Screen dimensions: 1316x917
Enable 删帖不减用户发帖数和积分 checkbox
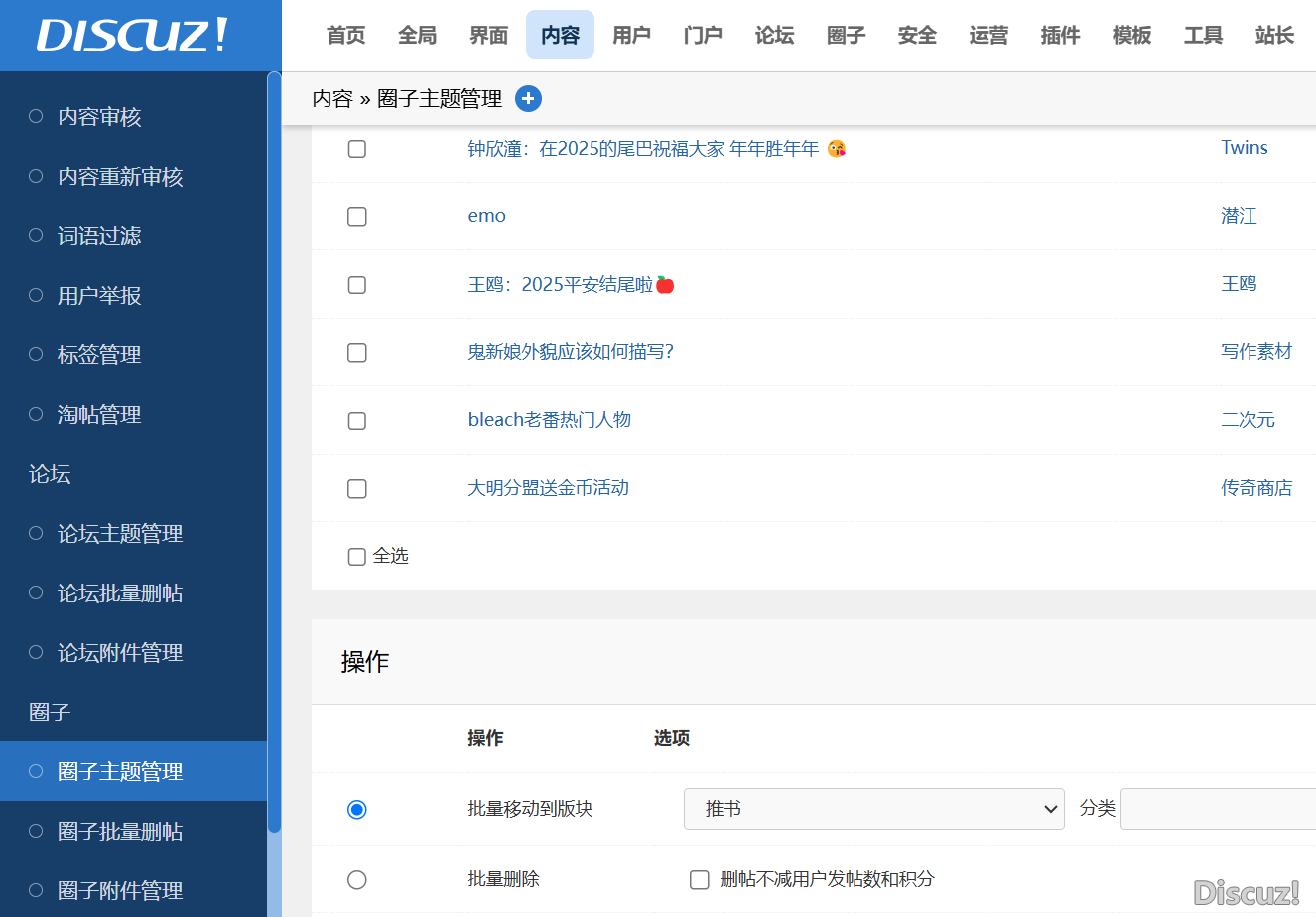[700, 880]
